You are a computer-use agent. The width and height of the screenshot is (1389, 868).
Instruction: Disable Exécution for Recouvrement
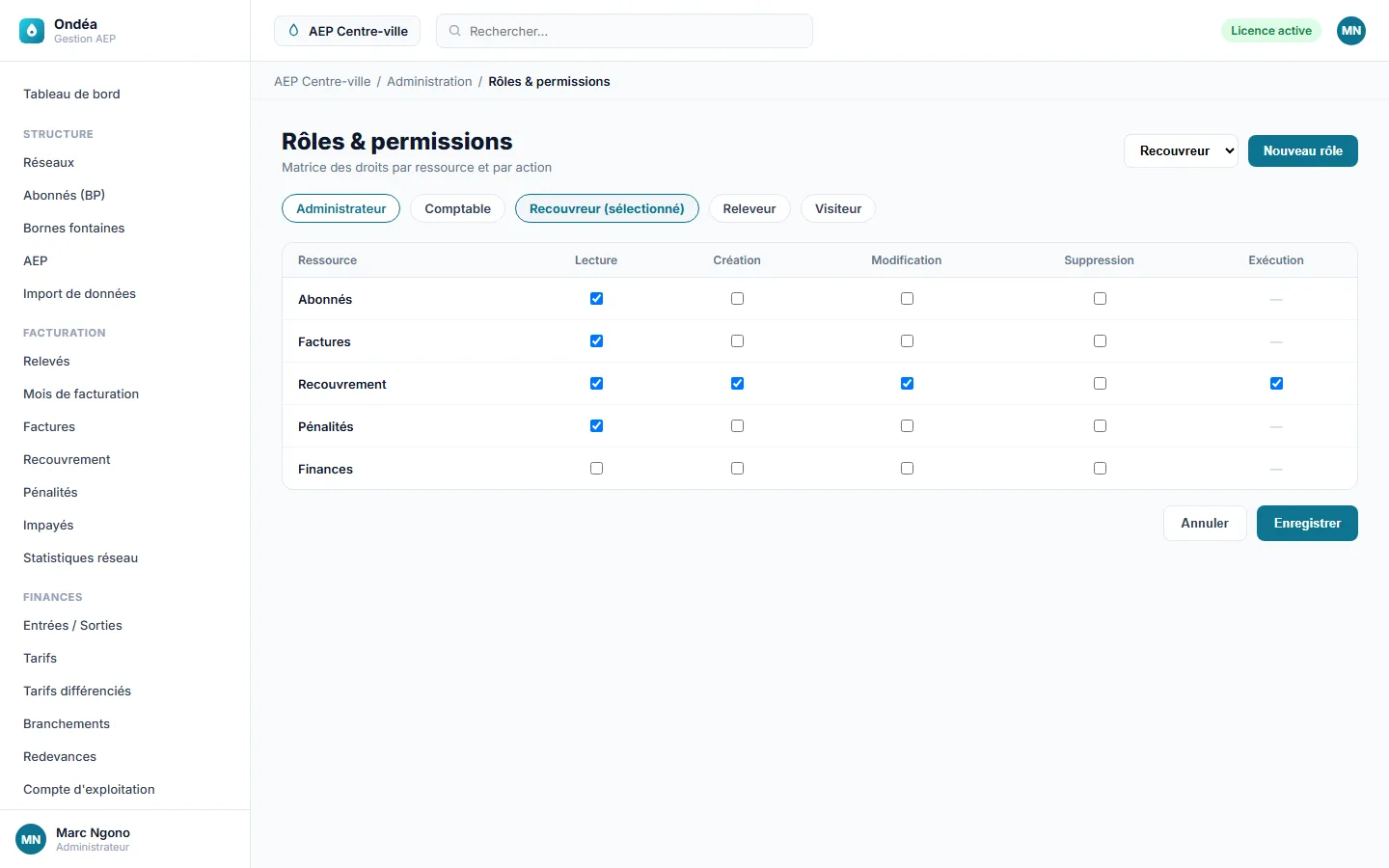tap(1276, 384)
